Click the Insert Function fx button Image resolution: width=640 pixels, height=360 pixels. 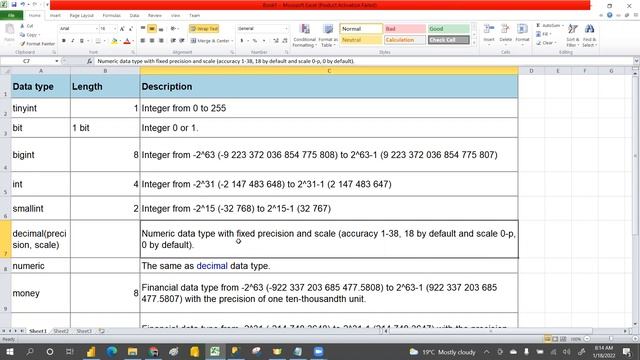[89, 61]
